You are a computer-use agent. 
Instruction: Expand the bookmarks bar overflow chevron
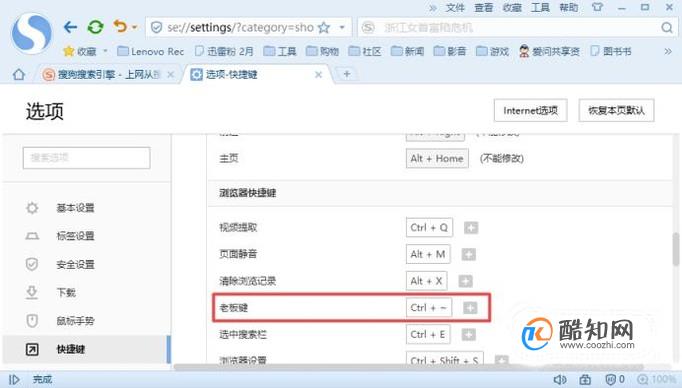pos(668,51)
